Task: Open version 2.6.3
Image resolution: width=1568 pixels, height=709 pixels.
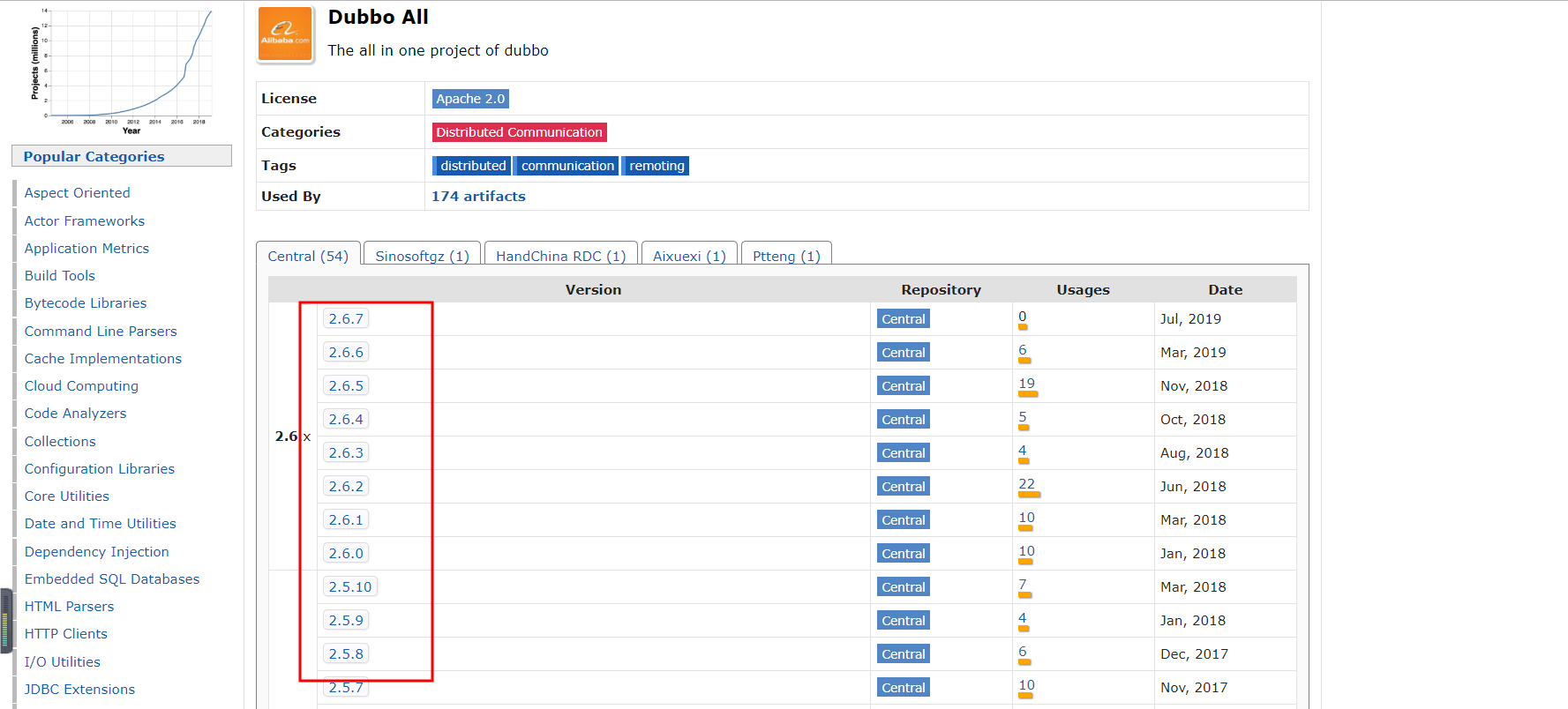Action: [346, 453]
